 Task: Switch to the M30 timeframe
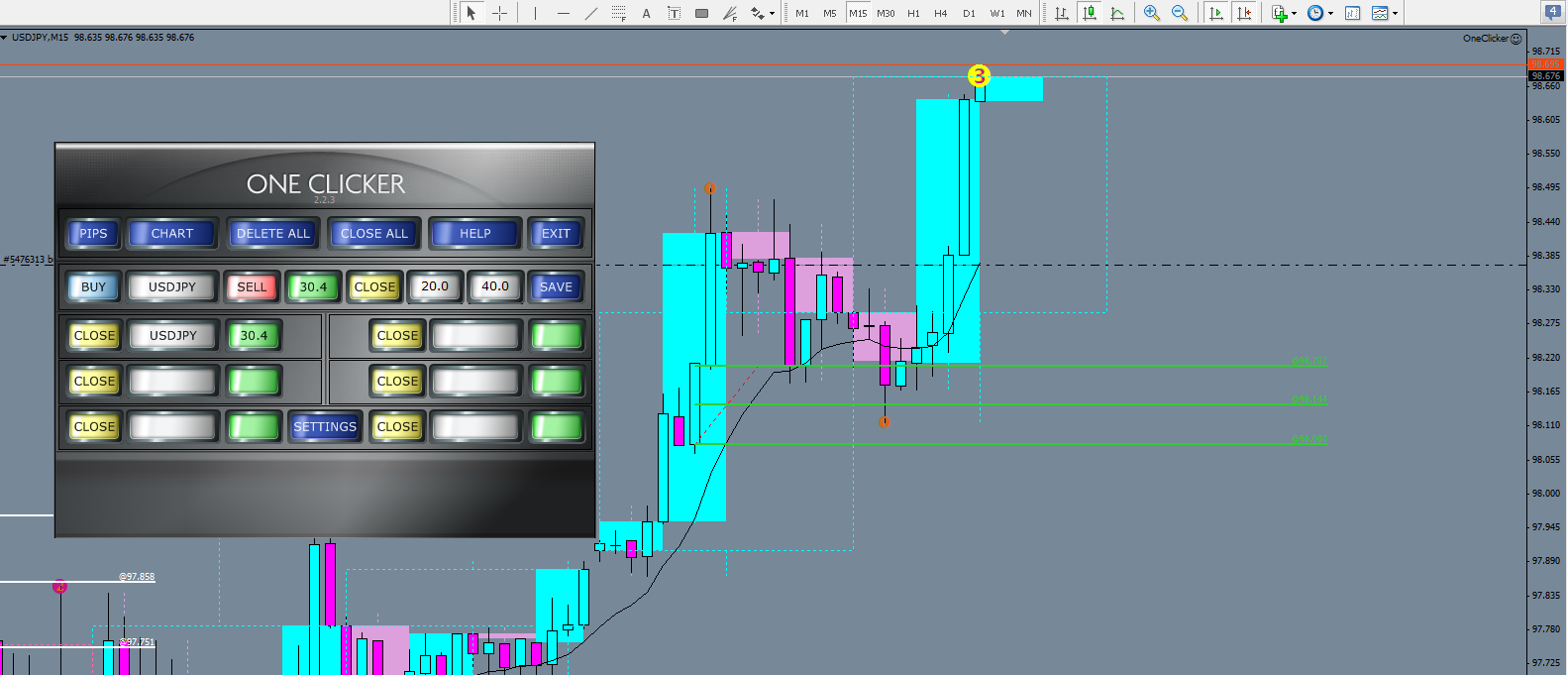click(886, 13)
